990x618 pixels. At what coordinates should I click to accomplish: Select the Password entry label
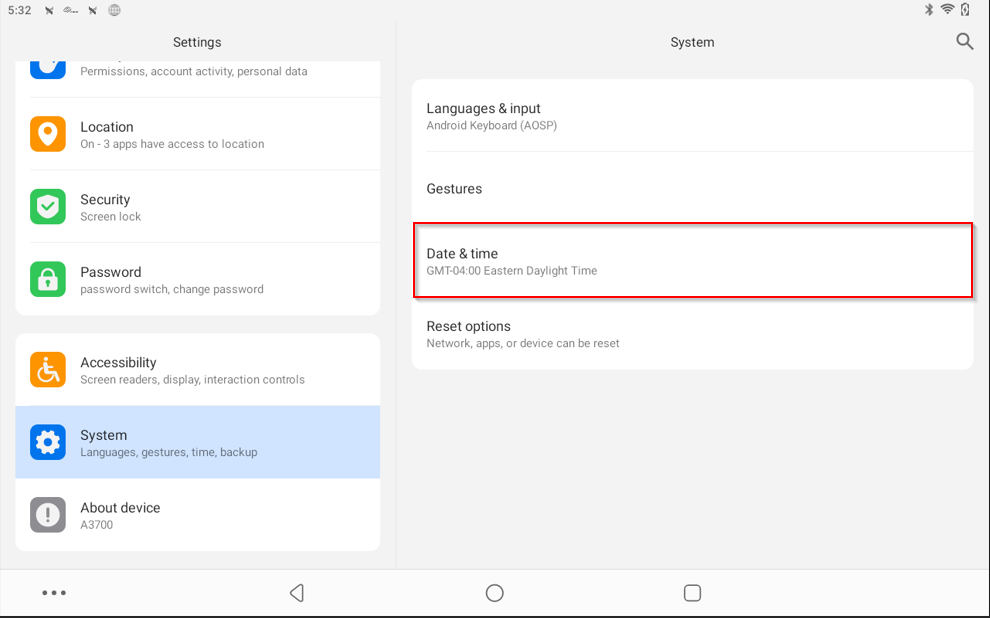(111, 272)
